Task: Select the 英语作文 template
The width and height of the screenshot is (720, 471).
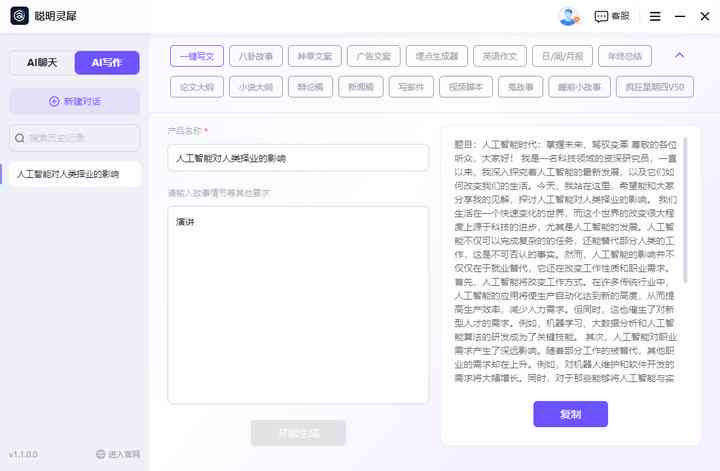Action: pyautogui.click(x=500, y=56)
